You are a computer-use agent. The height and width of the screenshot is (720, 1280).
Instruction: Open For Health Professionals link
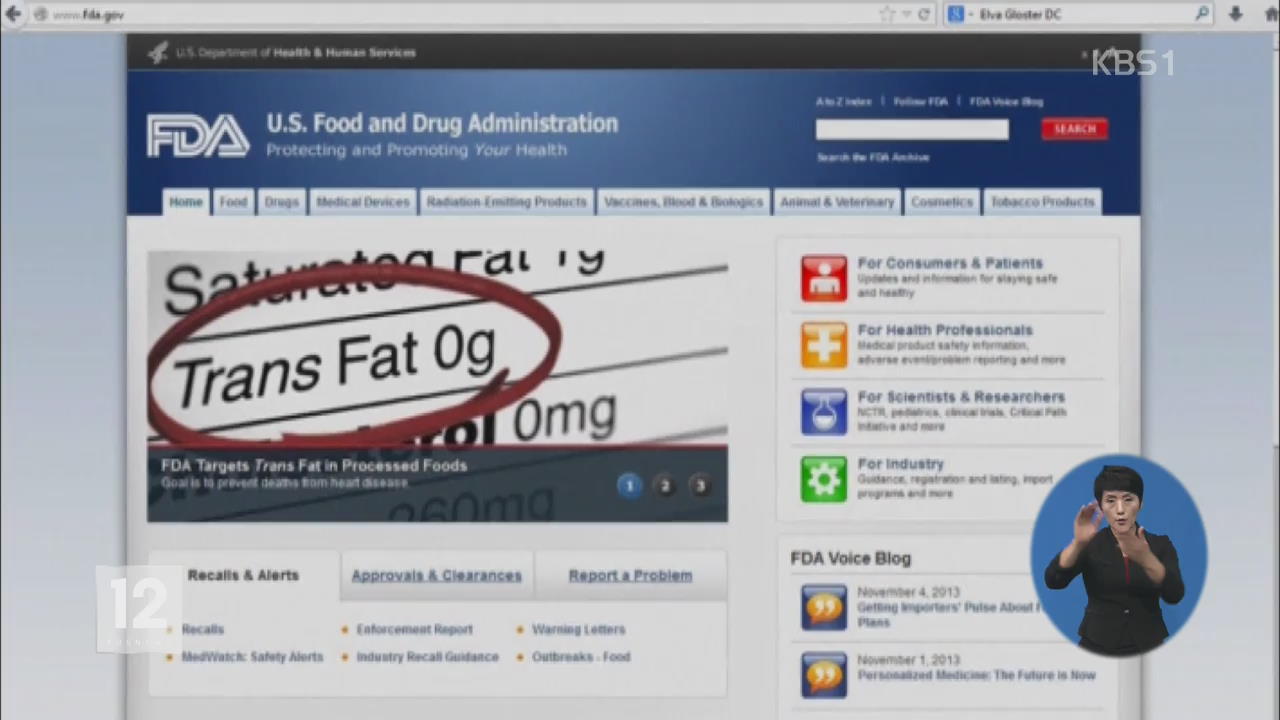[x=945, y=330]
